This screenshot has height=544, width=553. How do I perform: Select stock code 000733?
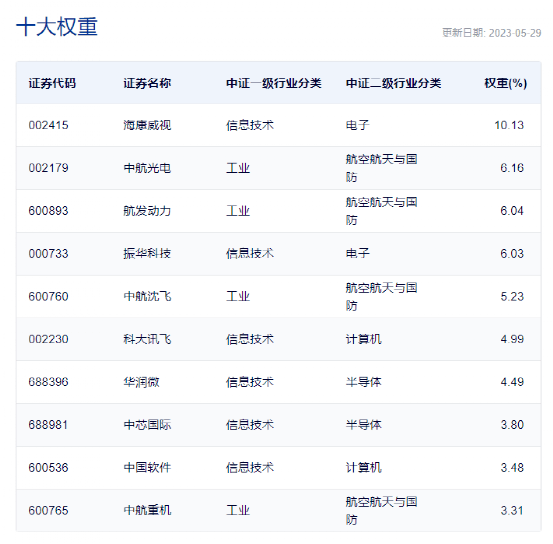point(48,254)
